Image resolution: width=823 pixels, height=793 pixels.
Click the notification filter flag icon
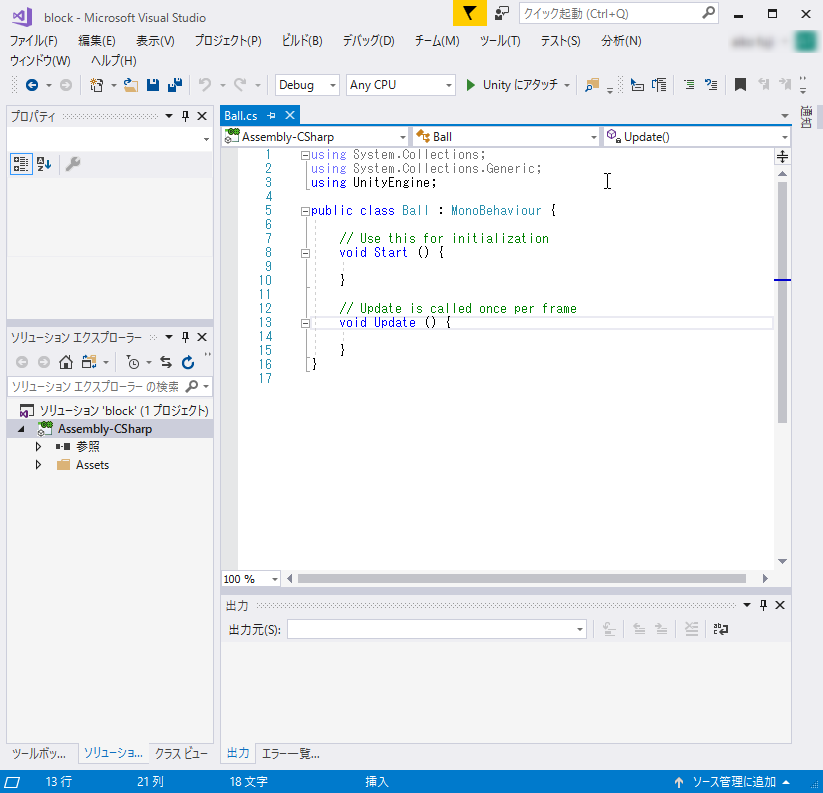(x=469, y=13)
